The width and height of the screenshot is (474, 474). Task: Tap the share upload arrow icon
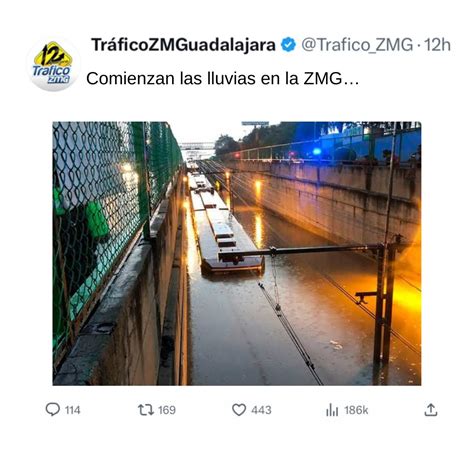(x=431, y=410)
